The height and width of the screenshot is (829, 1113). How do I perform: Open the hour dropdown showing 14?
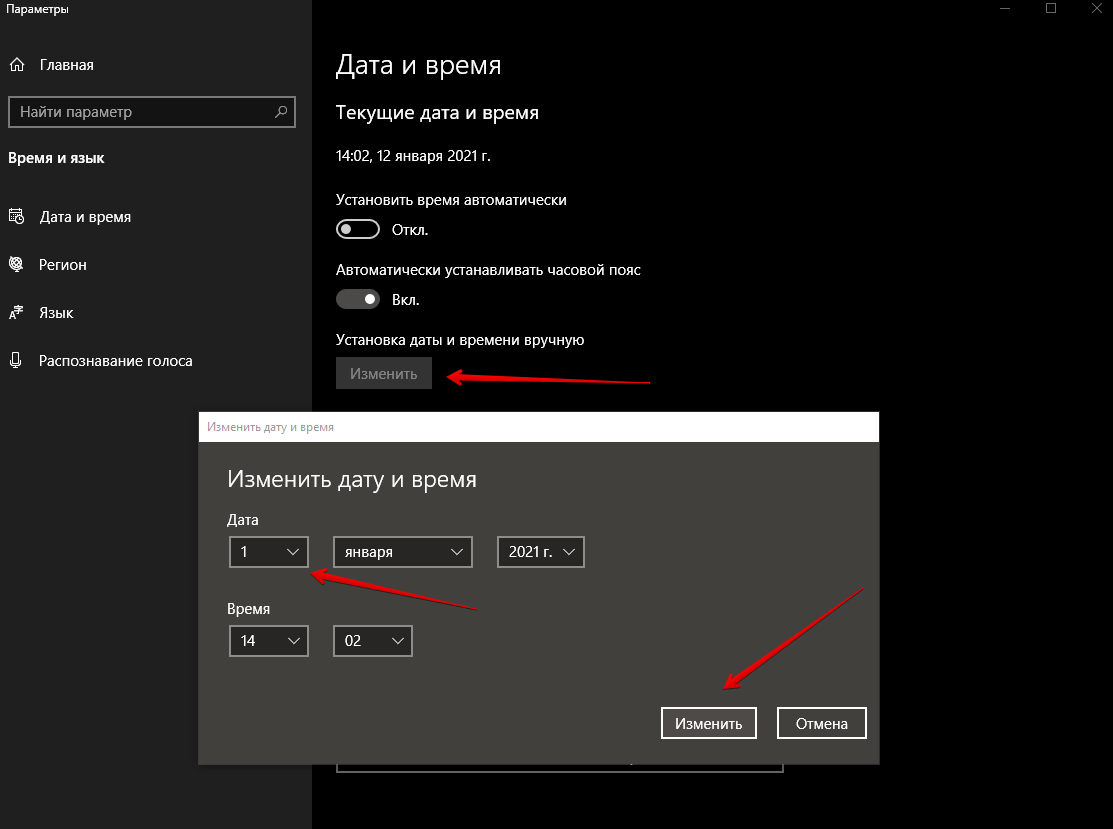tap(269, 640)
